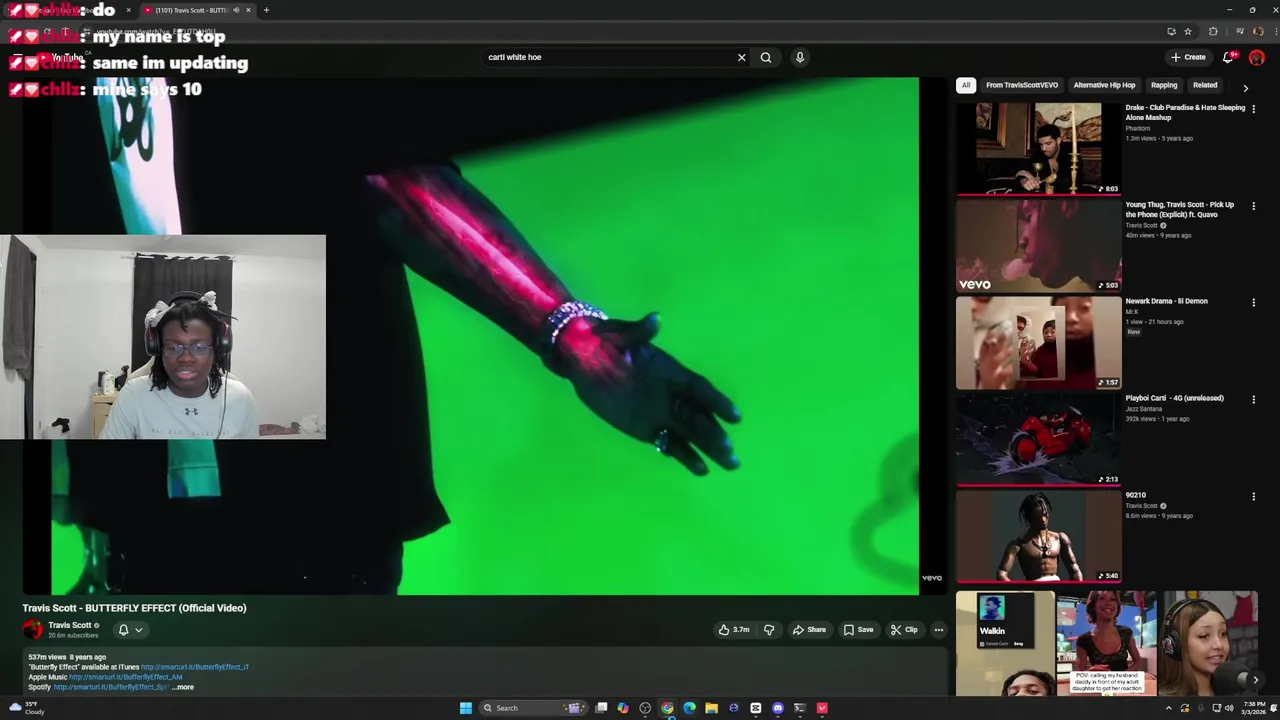Select the Rapping filter chip
The height and width of the screenshot is (720, 1280).
coord(1164,85)
